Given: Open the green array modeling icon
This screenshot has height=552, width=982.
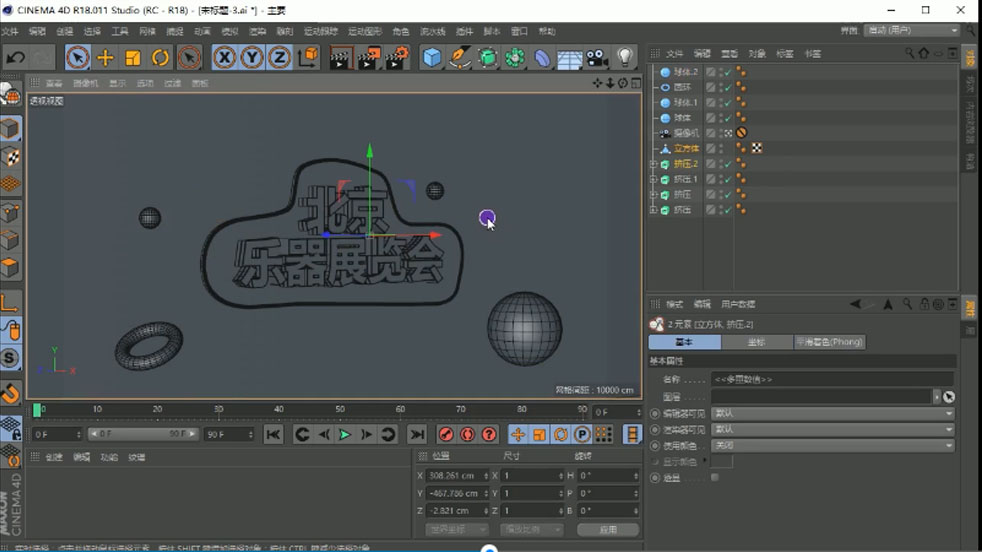Looking at the screenshot, I should pyautogui.click(x=515, y=58).
